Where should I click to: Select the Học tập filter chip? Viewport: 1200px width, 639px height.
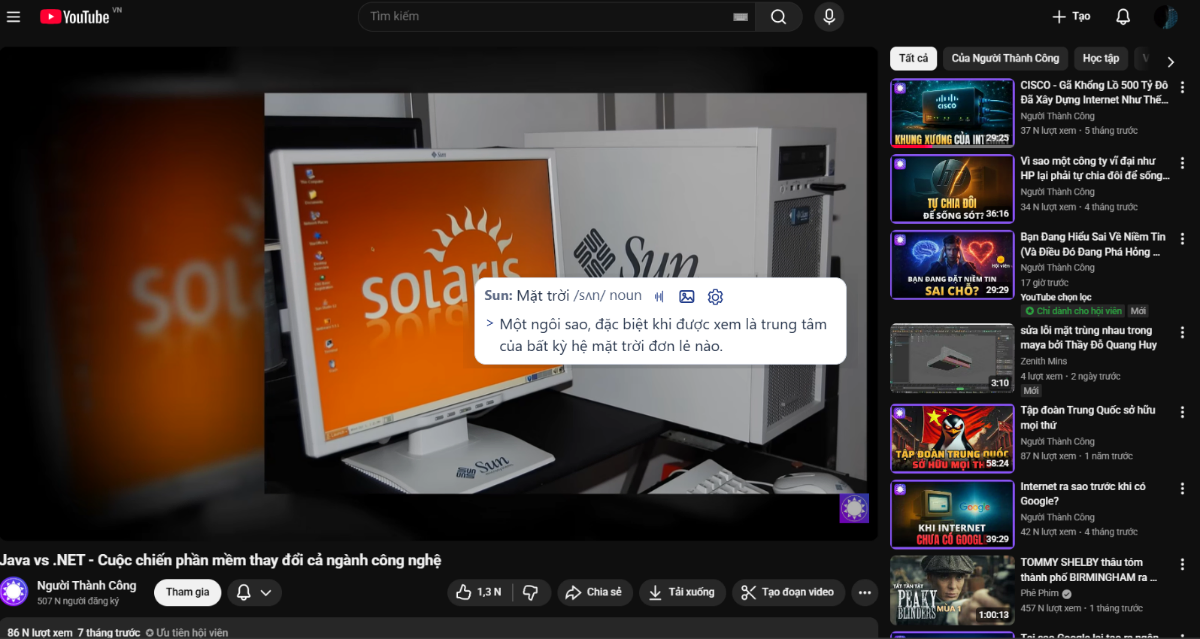click(x=1101, y=58)
